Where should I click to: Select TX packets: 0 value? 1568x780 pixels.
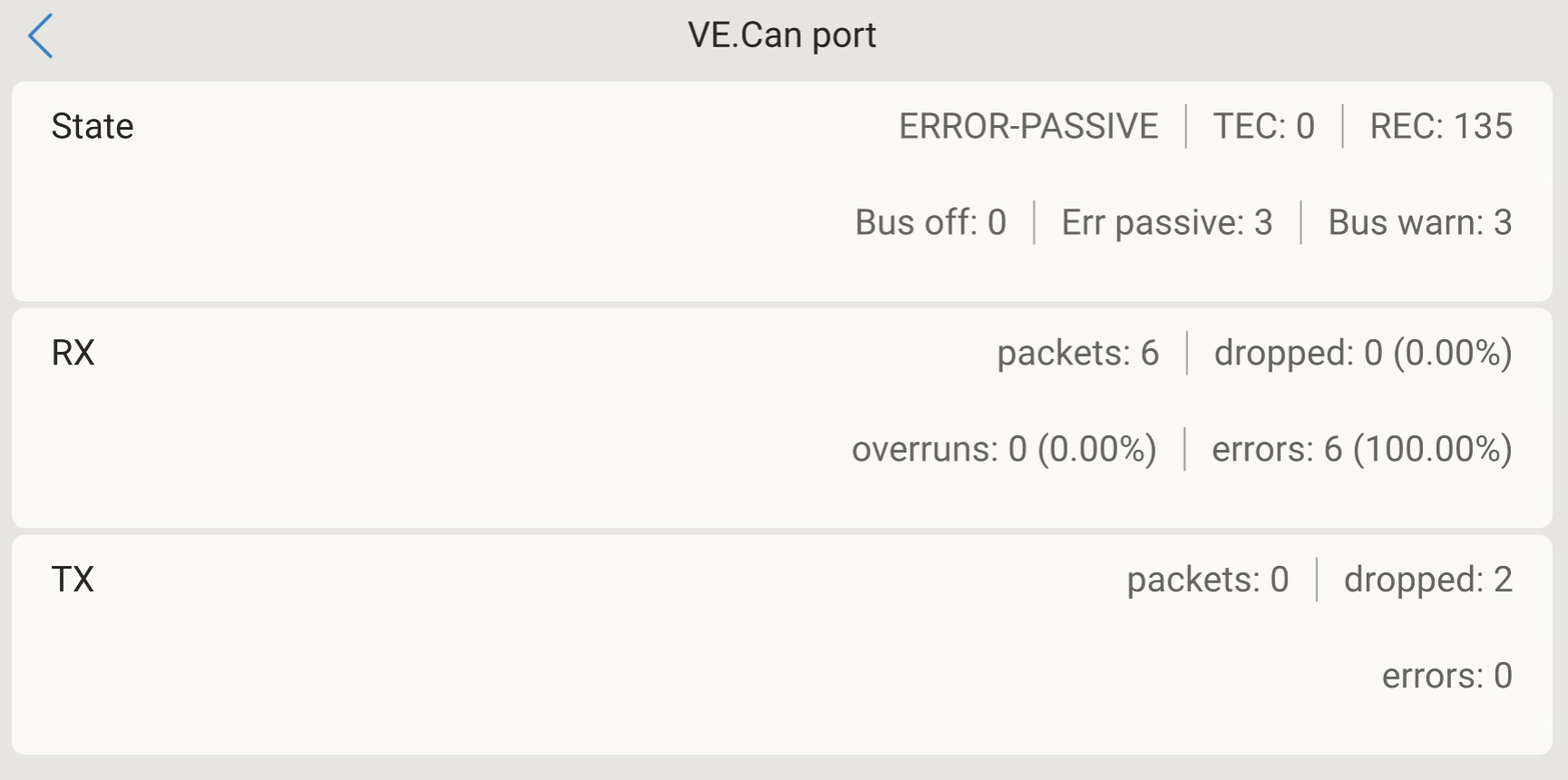click(x=1208, y=580)
